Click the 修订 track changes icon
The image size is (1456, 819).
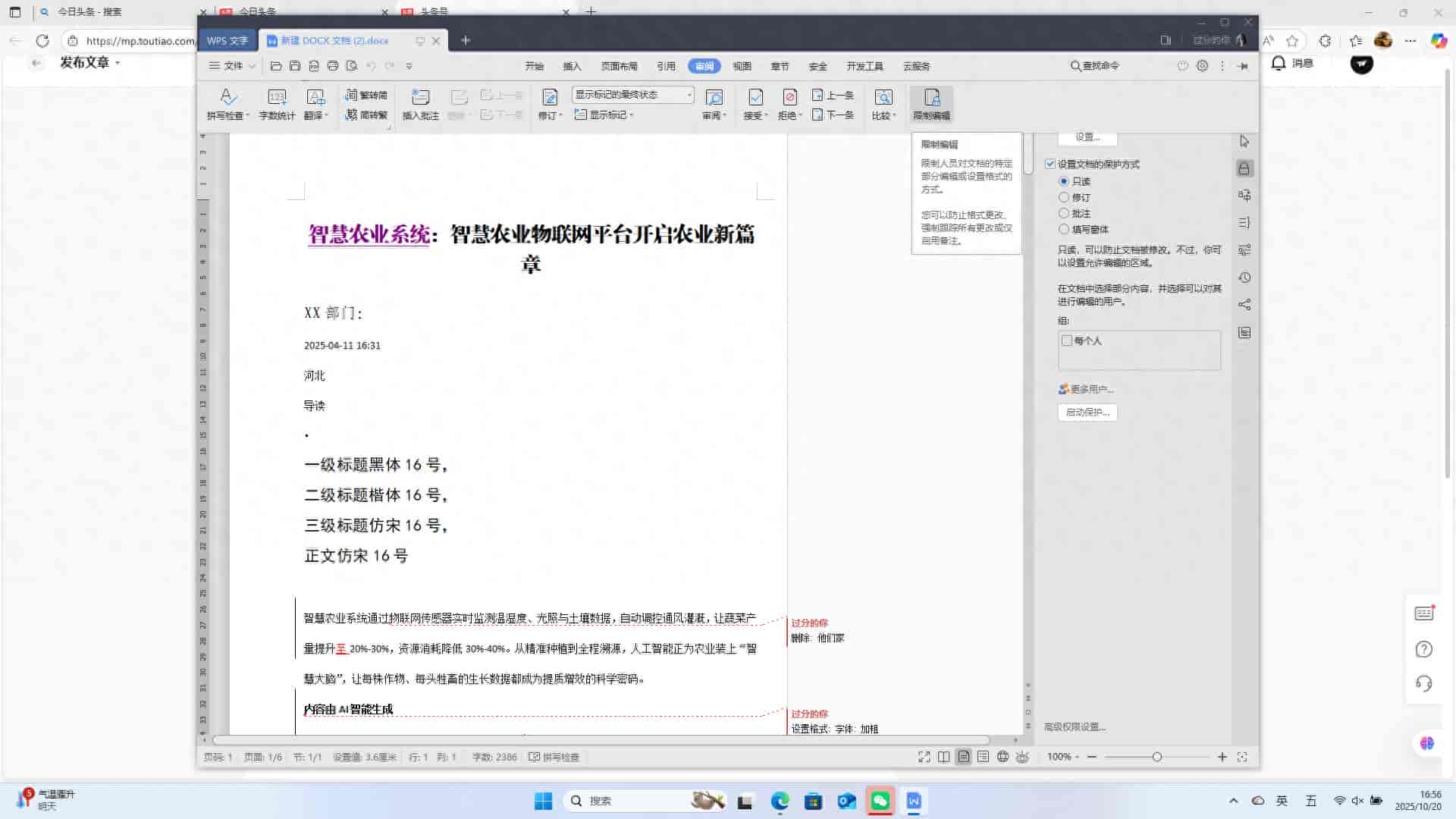point(550,97)
